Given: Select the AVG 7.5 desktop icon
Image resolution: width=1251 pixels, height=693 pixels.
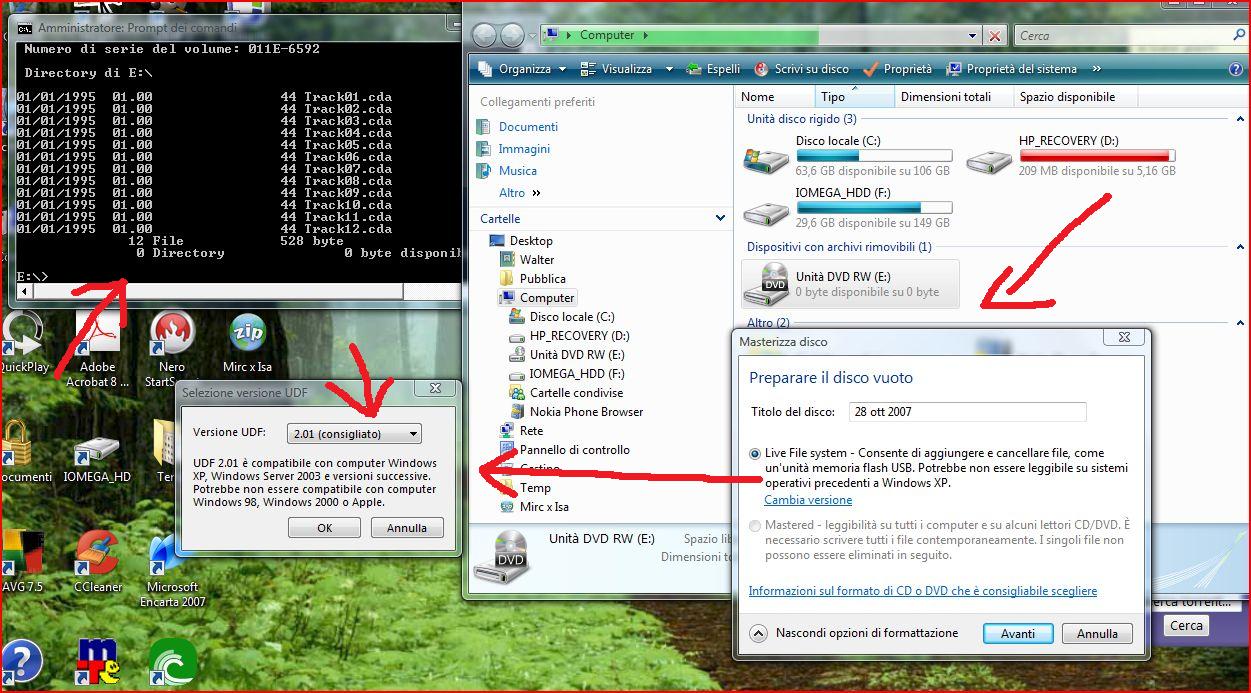Looking at the screenshot, I should (x=21, y=562).
